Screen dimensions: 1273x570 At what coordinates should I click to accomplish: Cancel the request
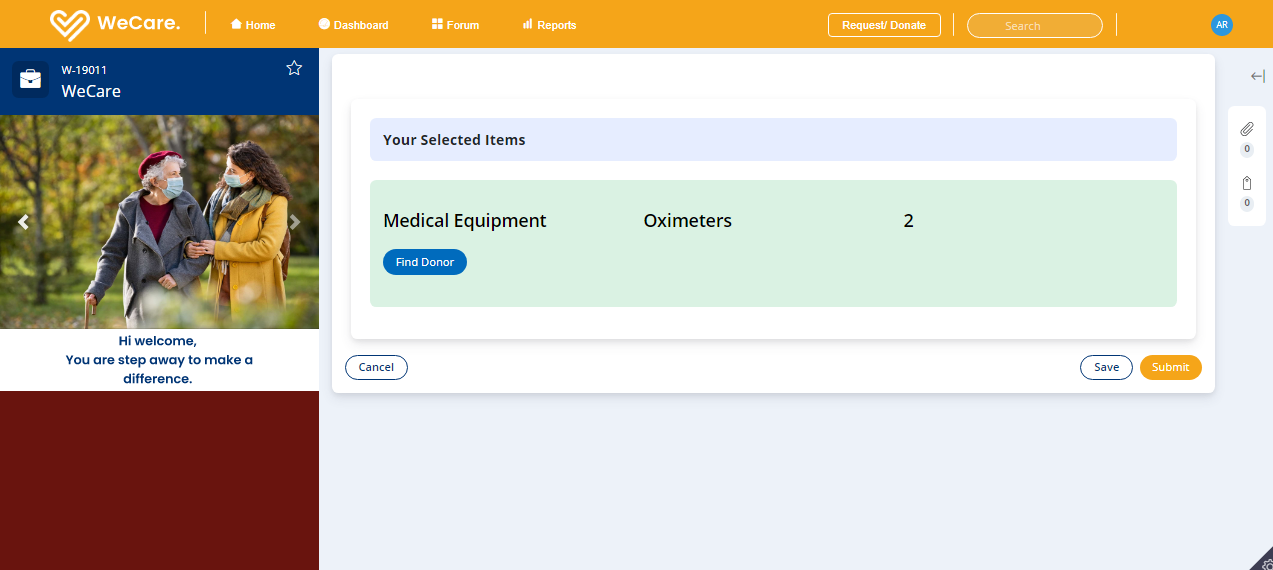tap(376, 367)
